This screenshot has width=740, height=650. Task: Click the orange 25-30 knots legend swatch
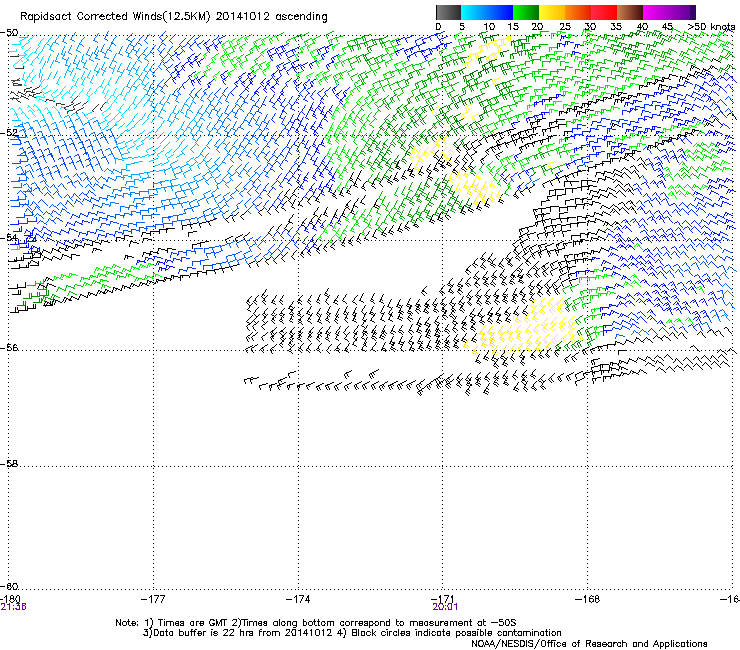(578, 12)
